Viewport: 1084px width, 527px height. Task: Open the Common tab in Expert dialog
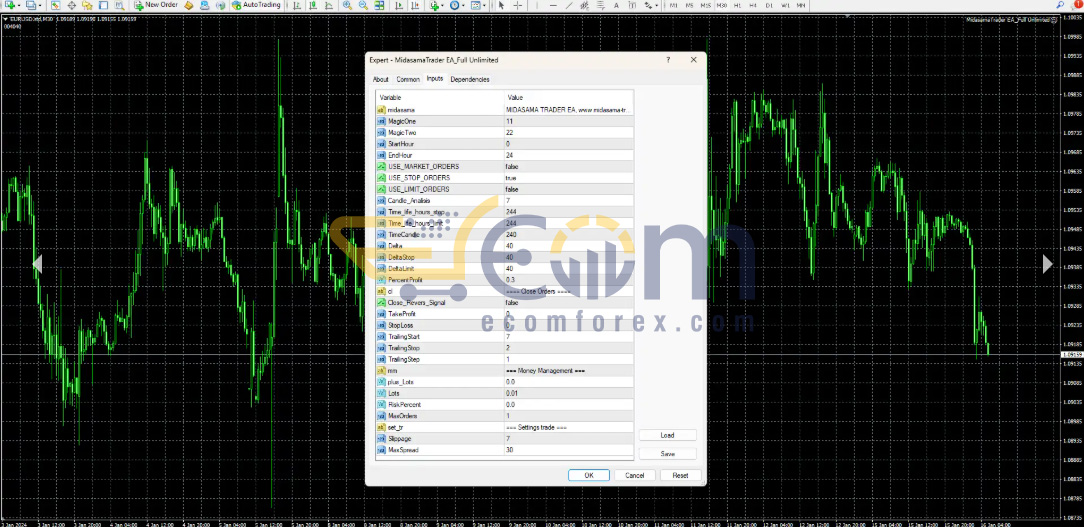[408, 80]
